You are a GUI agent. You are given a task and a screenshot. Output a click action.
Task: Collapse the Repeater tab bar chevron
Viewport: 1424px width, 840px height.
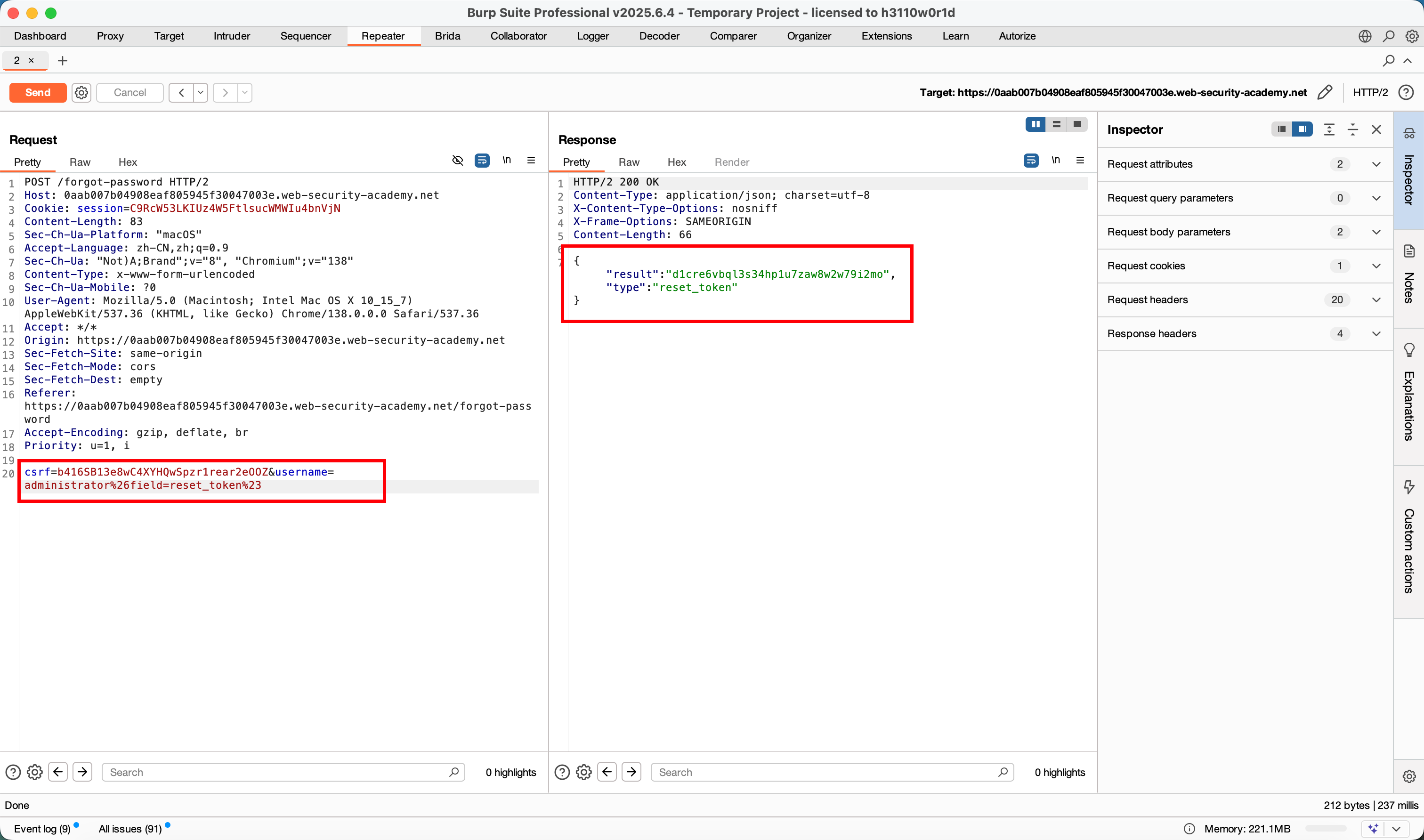[1408, 61]
